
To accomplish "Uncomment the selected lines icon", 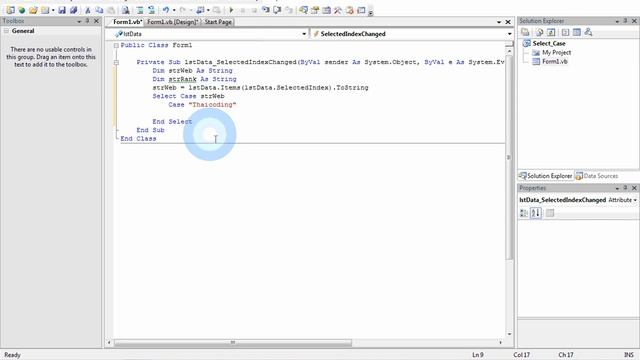I will click(x=151, y=10).
